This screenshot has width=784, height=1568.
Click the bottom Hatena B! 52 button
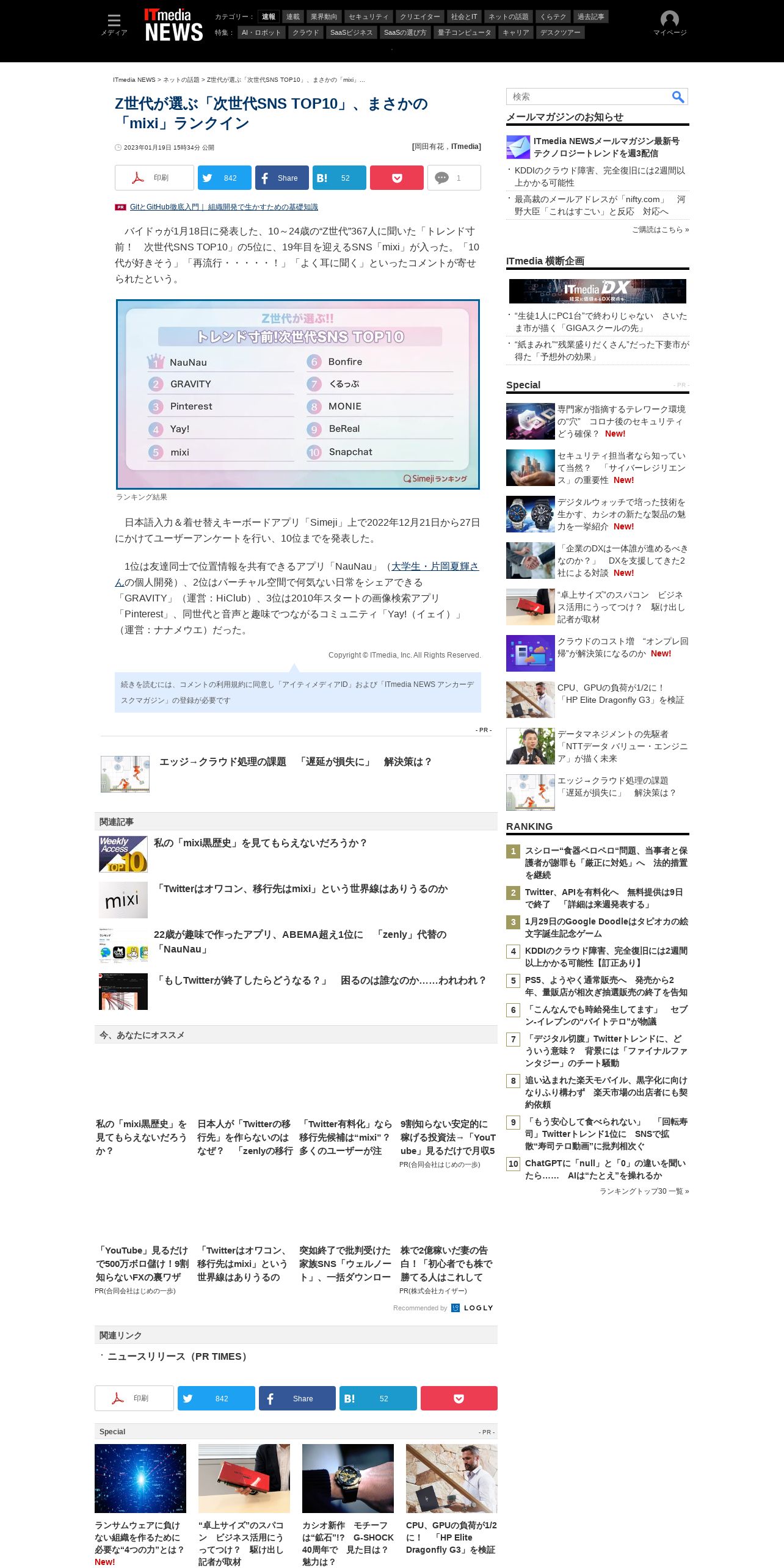(378, 1398)
